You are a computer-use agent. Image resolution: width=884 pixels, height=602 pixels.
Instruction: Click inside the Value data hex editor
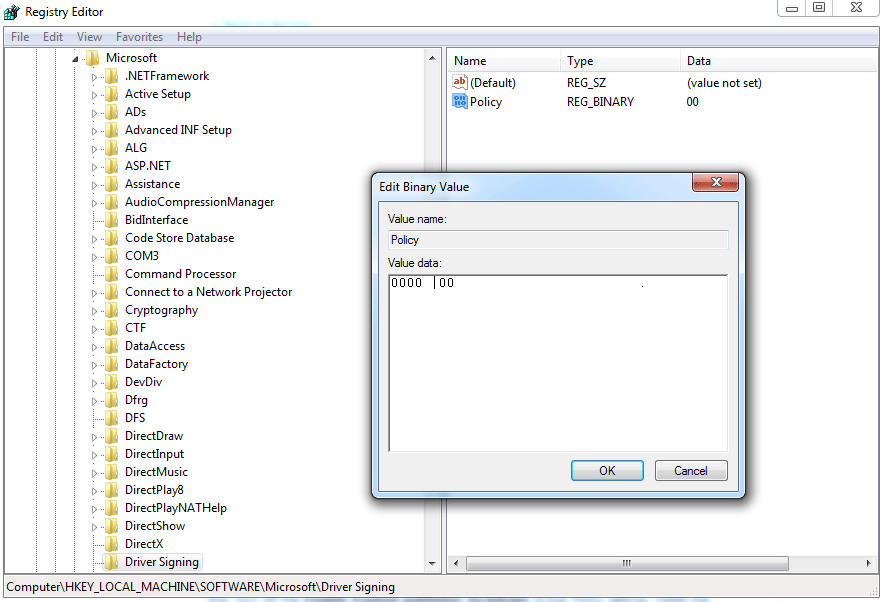[x=558, y=363]
